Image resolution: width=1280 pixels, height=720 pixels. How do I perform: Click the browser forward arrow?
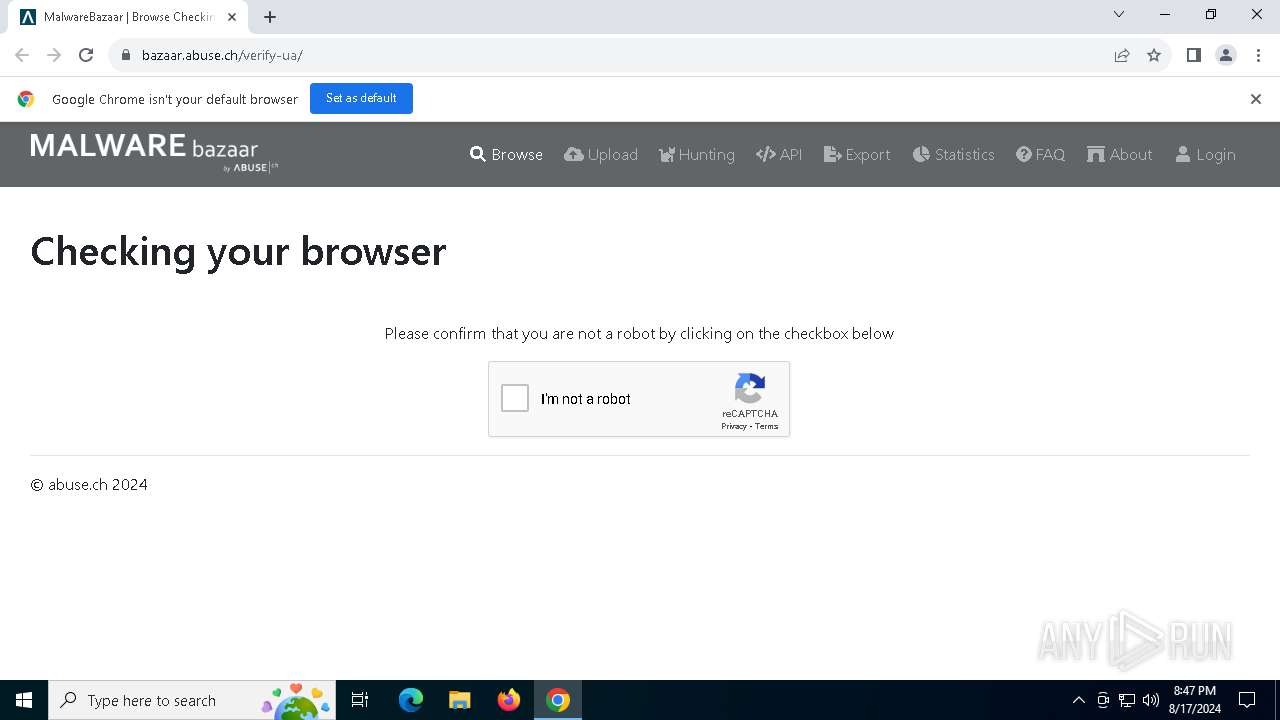tap(54, 55)
